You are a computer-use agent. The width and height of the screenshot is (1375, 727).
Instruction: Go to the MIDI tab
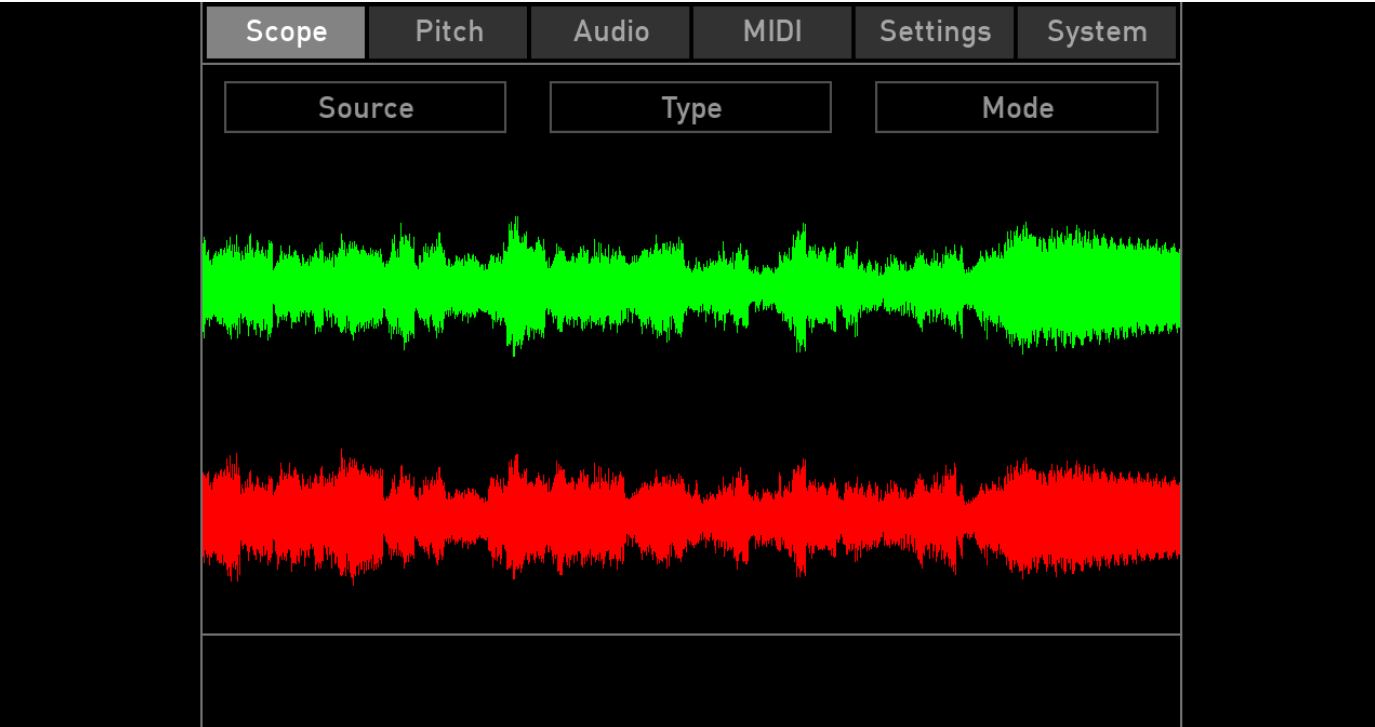[x=772, y=32]
